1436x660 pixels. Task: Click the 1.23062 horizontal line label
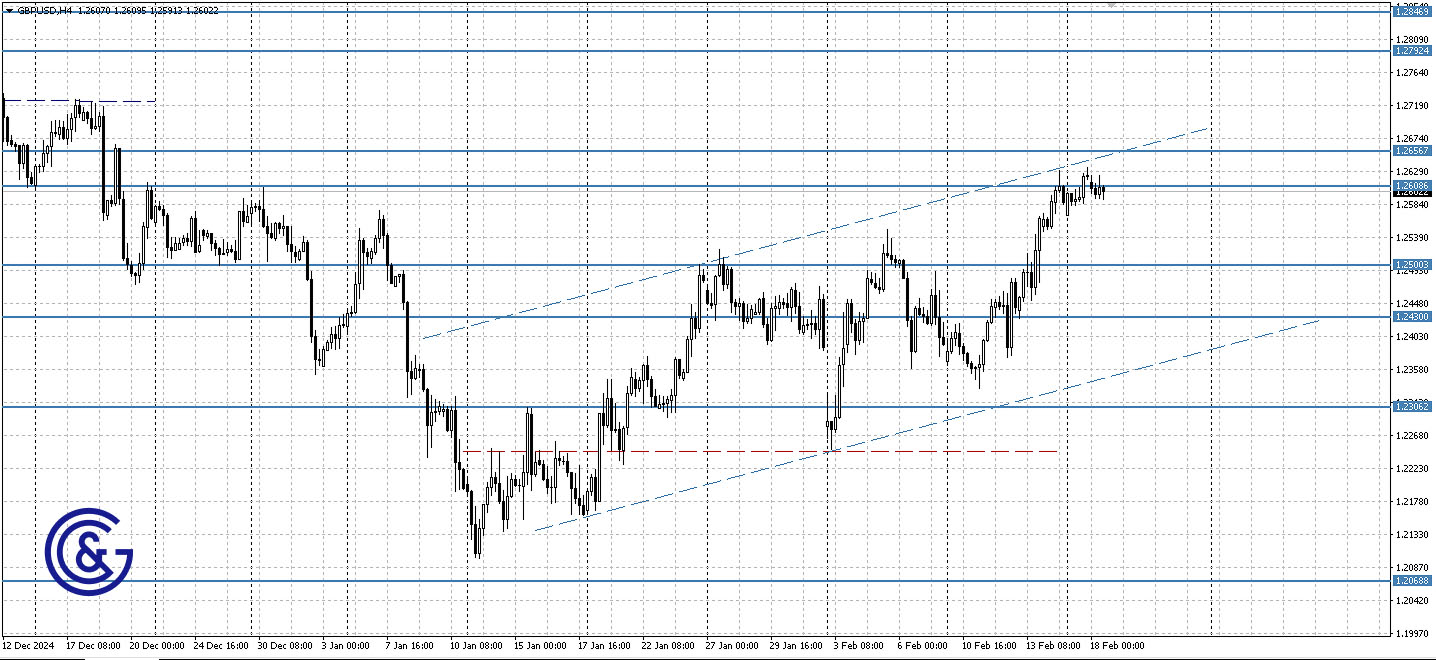[1414, 406]
